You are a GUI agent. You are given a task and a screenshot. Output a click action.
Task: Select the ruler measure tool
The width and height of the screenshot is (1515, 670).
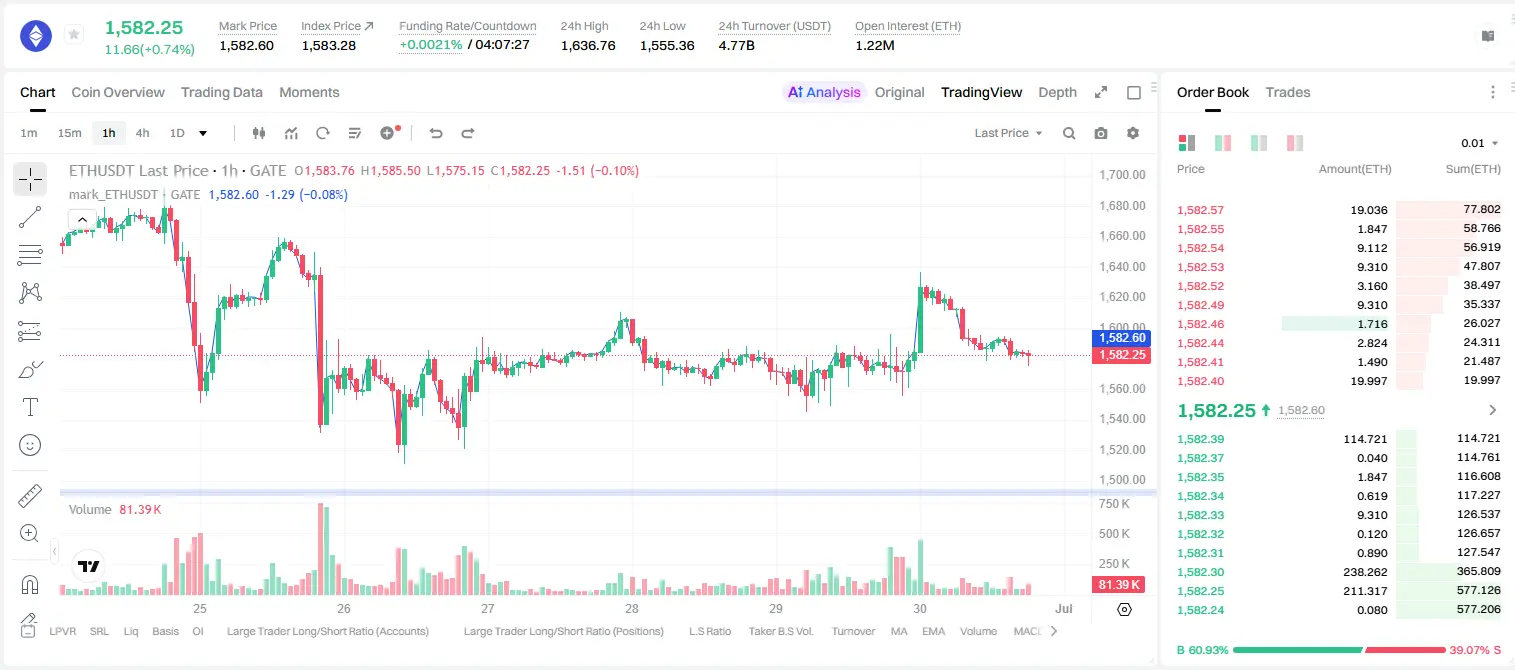(30, 496)
